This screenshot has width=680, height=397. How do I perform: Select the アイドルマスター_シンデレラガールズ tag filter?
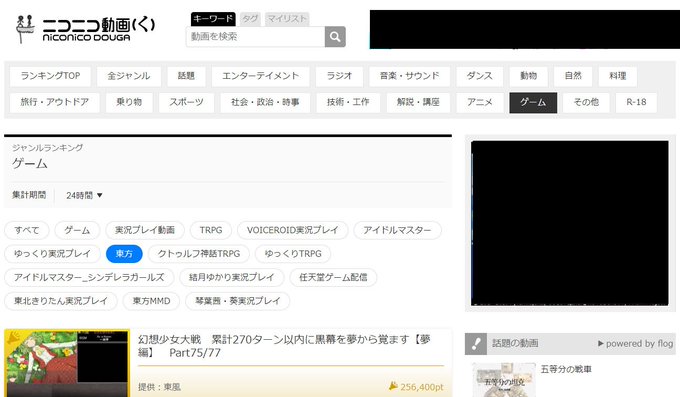pos(89,277)
